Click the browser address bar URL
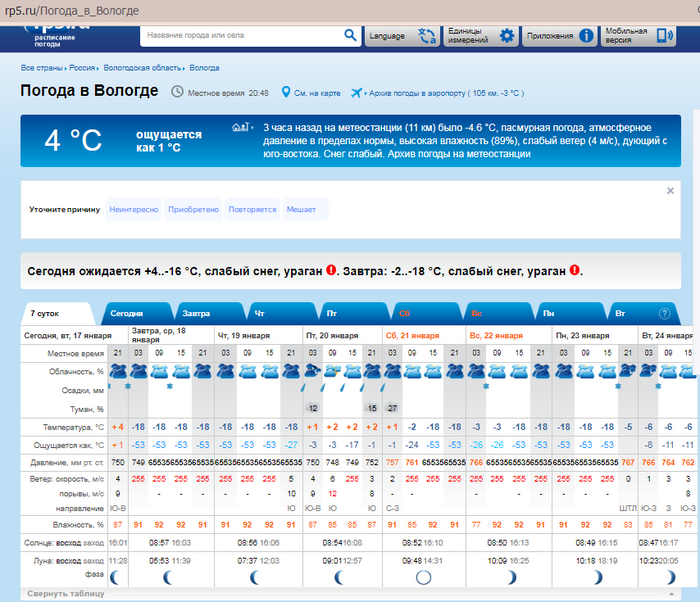 72,11
